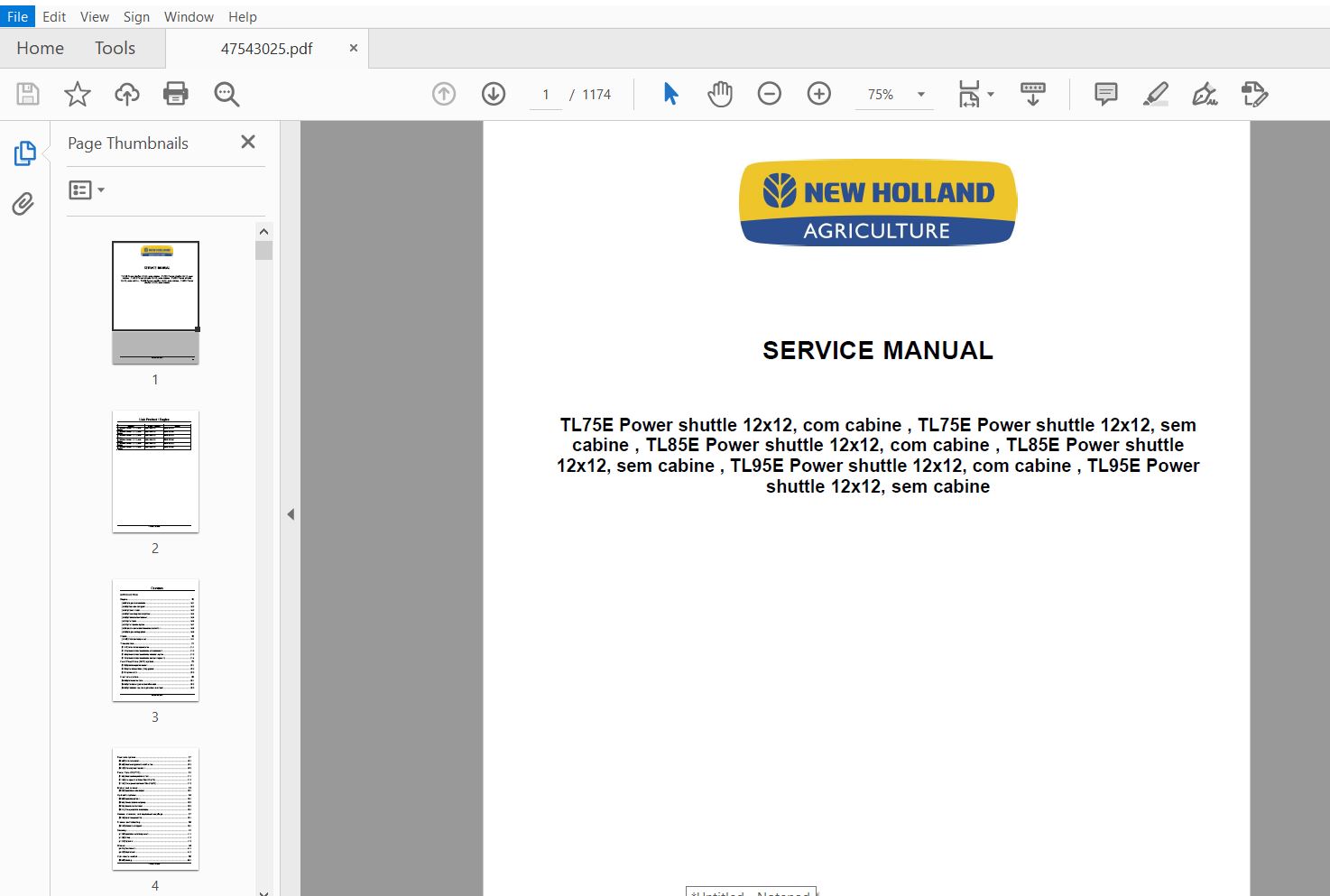Click the fit page scrolling icon
1330x896 pixels.
[969, 94]
